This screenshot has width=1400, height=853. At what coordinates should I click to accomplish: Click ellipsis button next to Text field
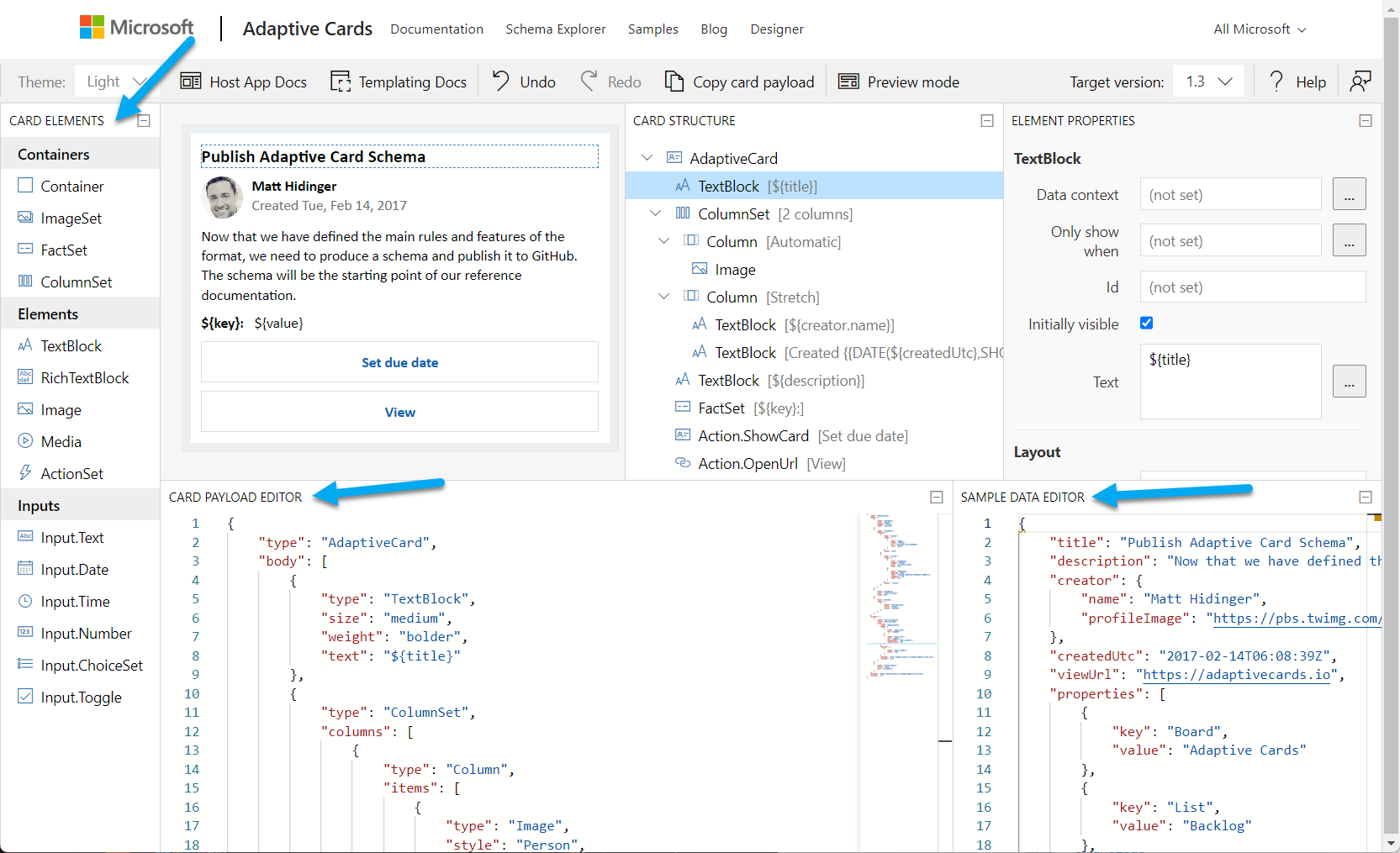tap(1349, 382)
